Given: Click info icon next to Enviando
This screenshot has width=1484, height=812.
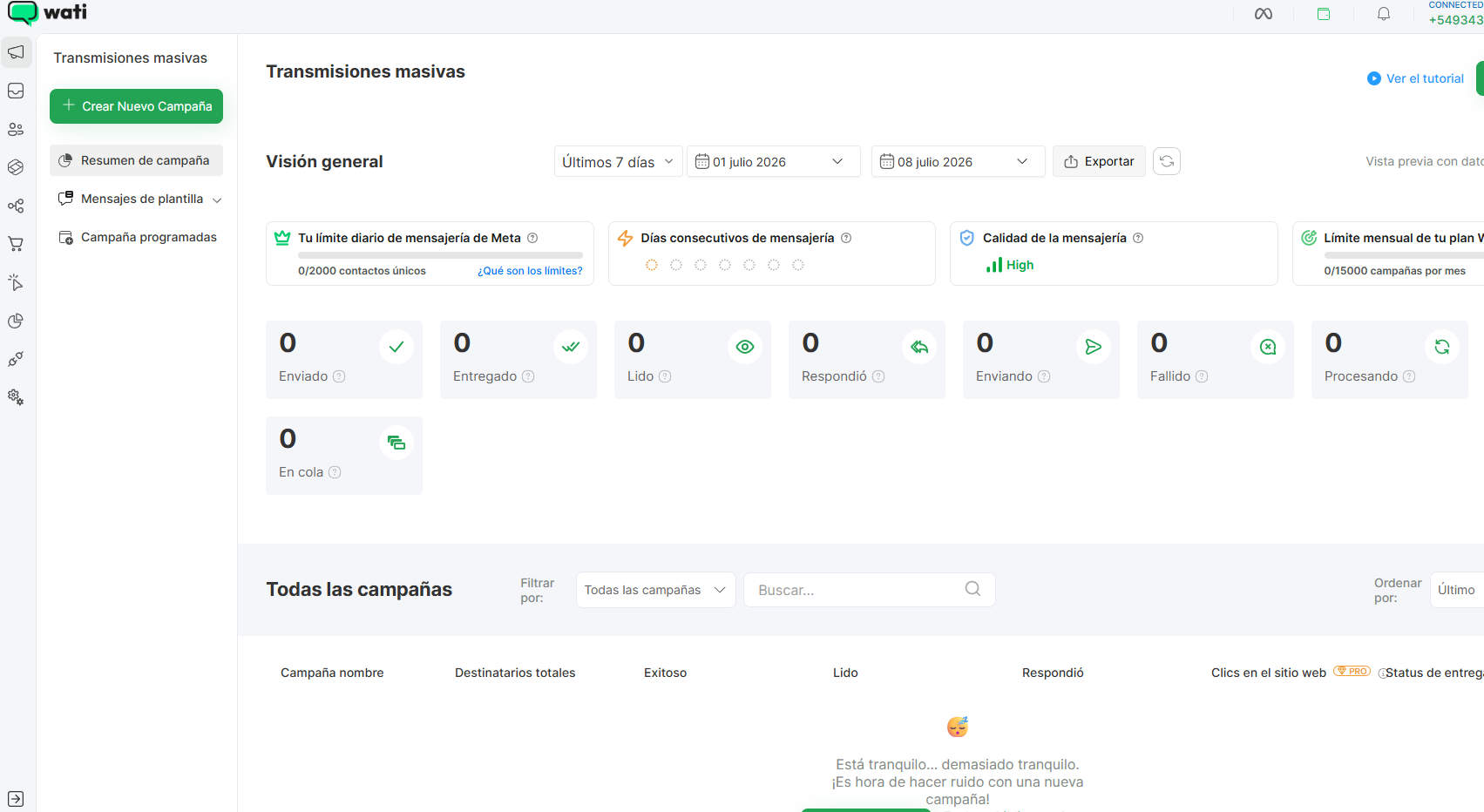Looking at the screenshot, I should 1044,376.
